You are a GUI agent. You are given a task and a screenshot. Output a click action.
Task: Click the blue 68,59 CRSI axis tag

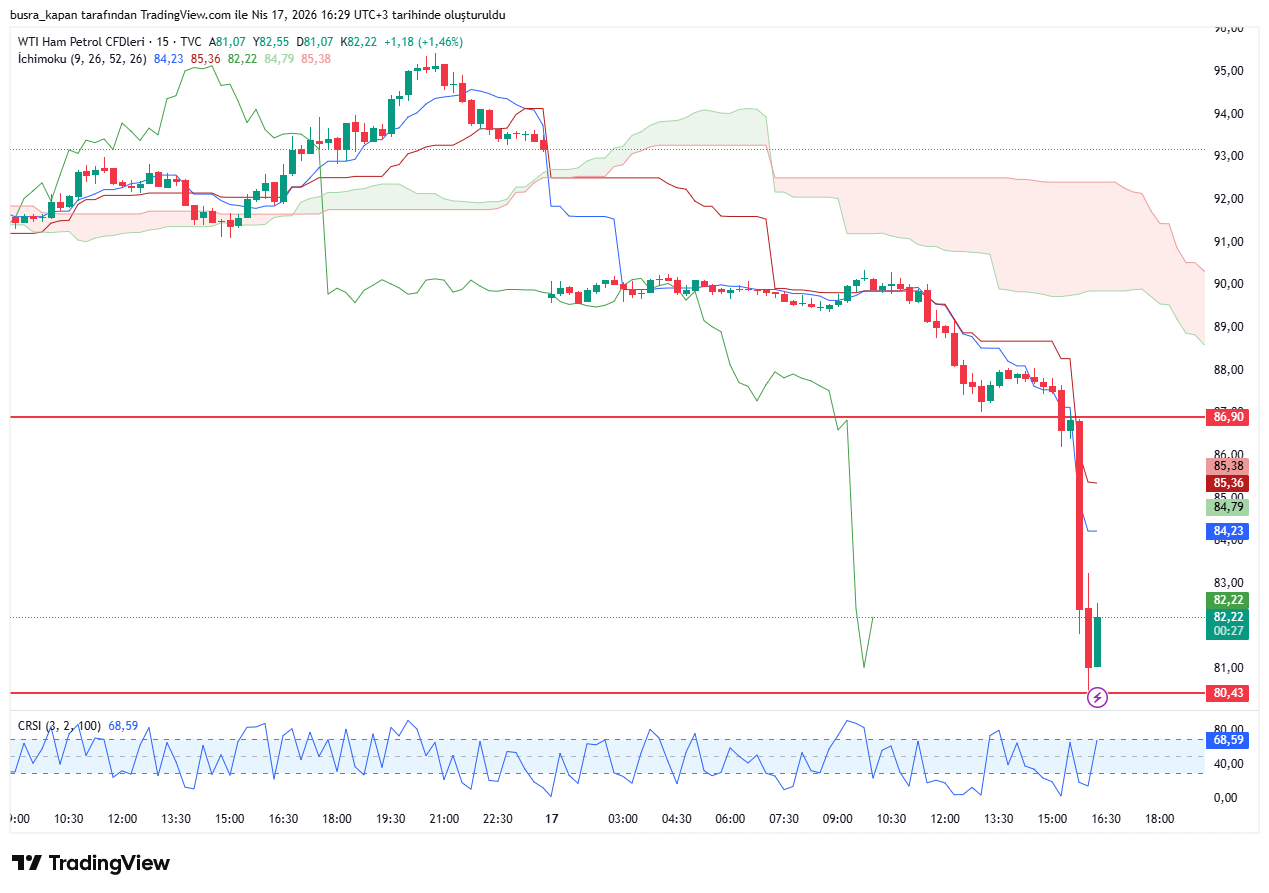point(1227,740)
